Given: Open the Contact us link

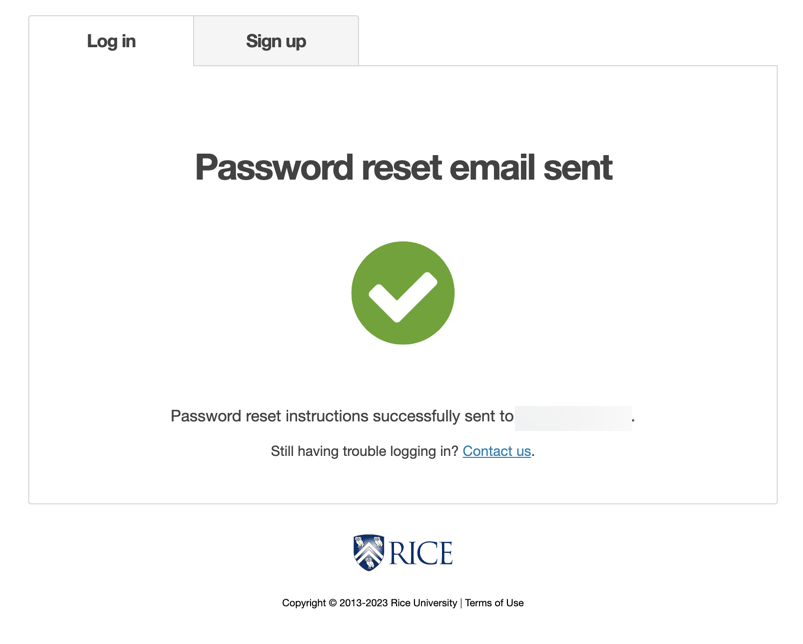Looking at the screenshot, I should pos(495,451).
